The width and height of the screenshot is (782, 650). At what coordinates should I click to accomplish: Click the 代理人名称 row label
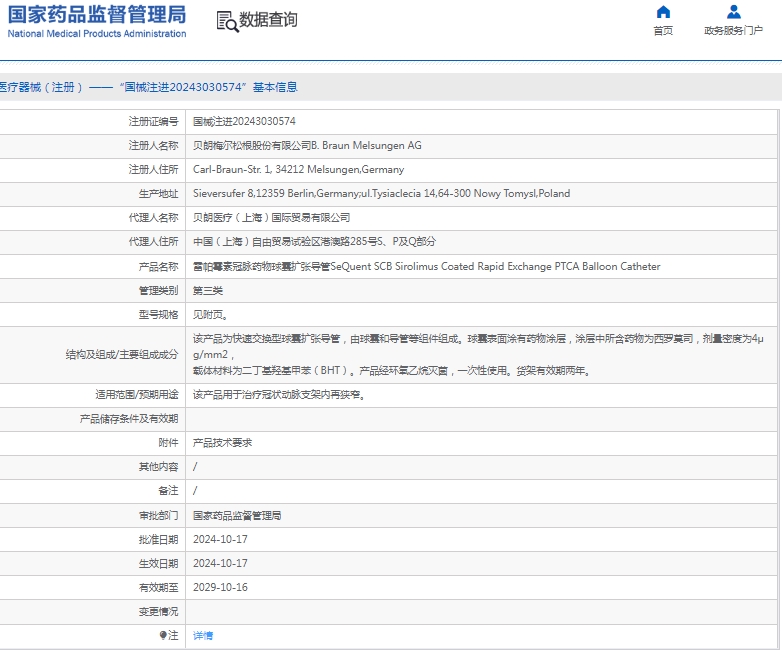coord(154,217)
